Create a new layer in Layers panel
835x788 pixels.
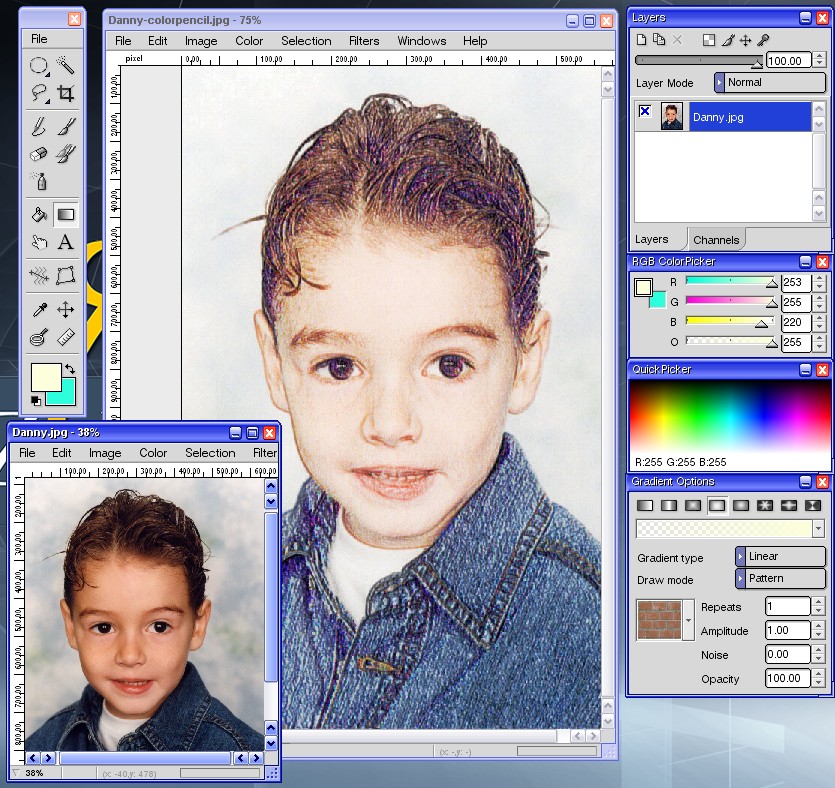tap(642, 40)
